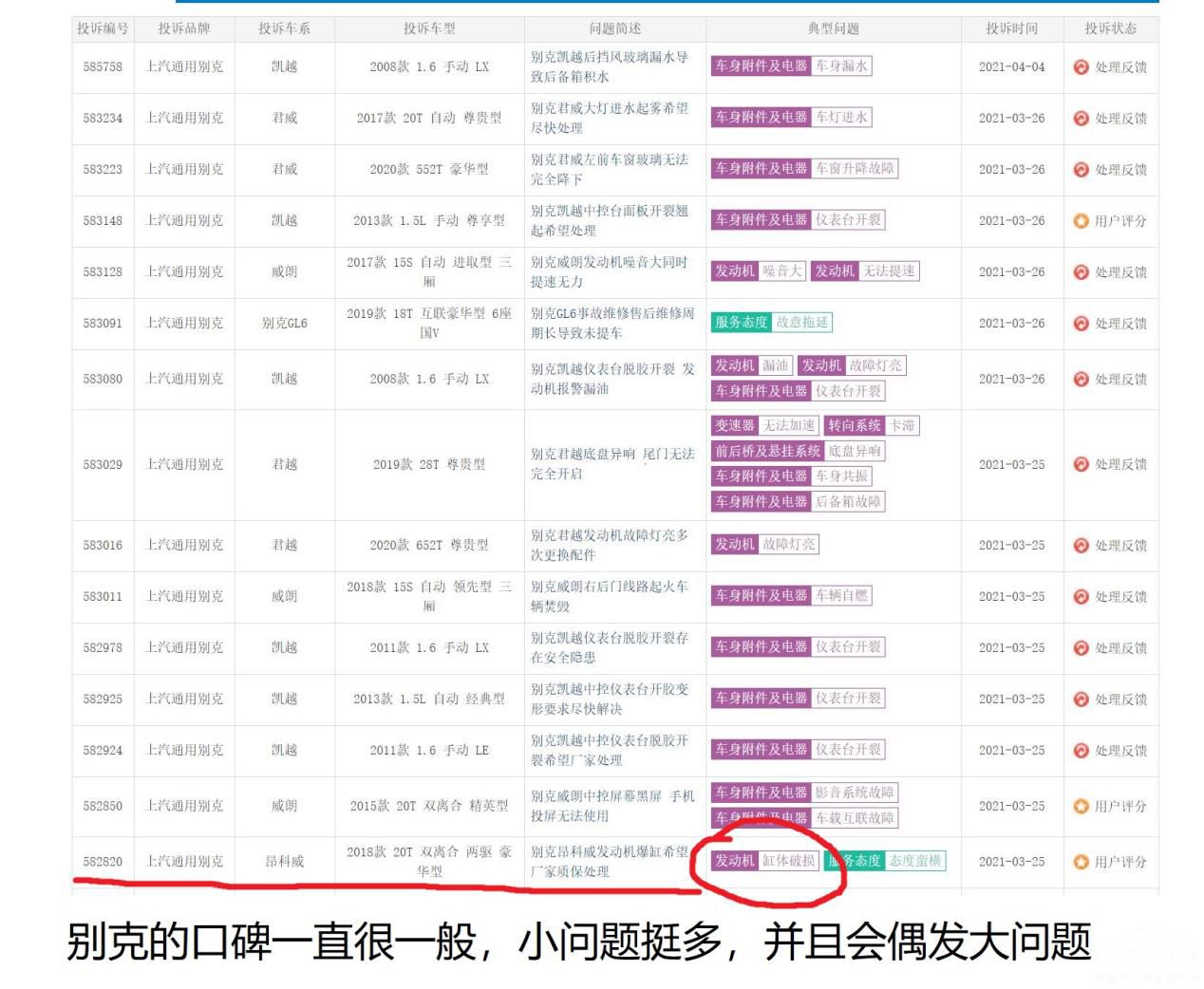Click 仪表台开裂 tag in row 583148
The width and height of the screenshot is (1204, 989).
(798, 219)
